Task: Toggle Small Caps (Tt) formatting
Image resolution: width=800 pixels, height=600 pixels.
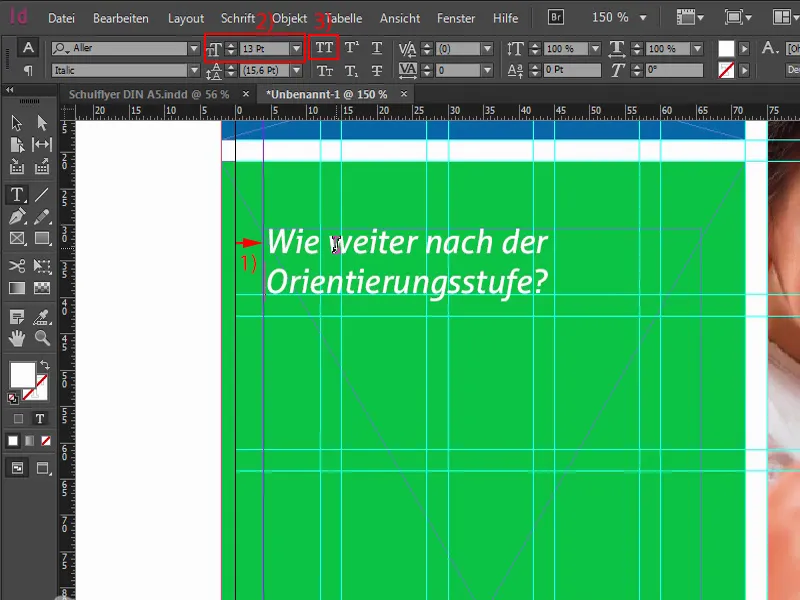Action: (x=324, y=70)
